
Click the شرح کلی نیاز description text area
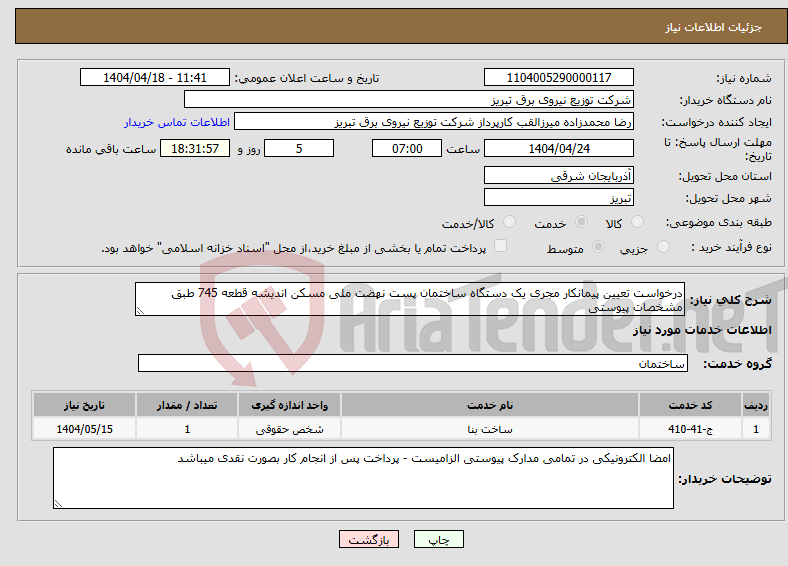coord(410,299)
